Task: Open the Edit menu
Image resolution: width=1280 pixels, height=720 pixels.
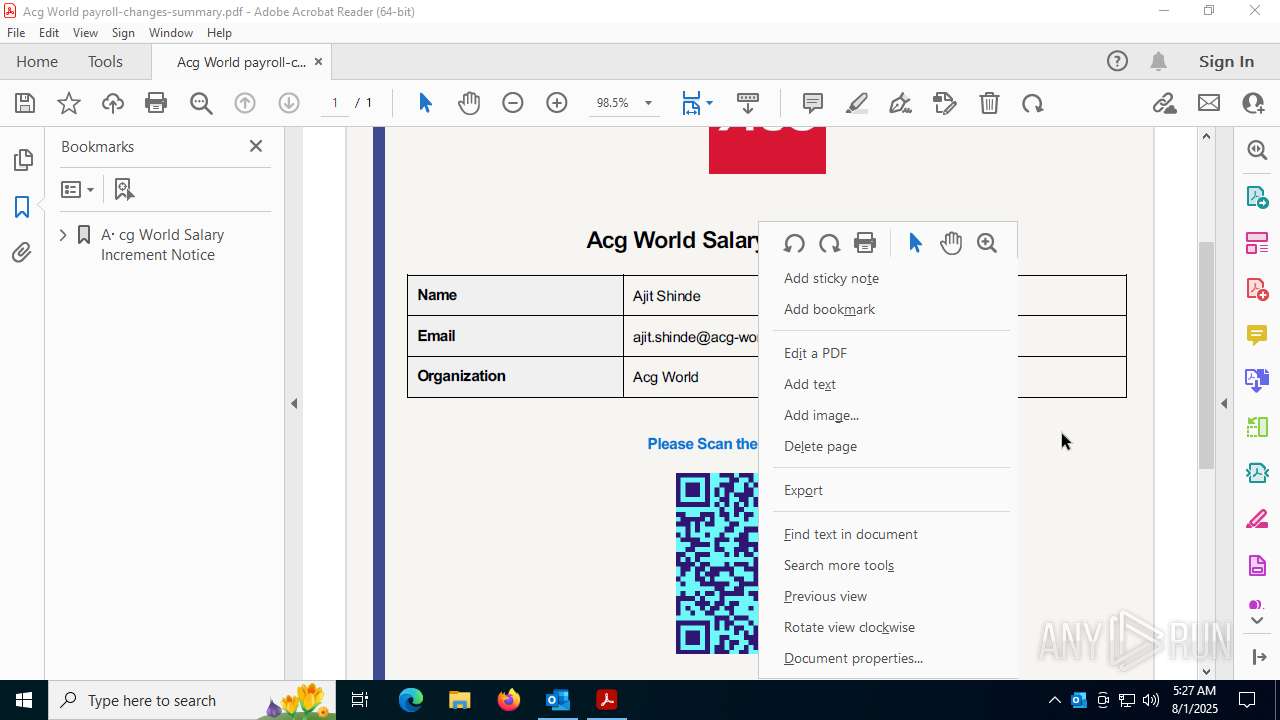Action: [49, 32]
